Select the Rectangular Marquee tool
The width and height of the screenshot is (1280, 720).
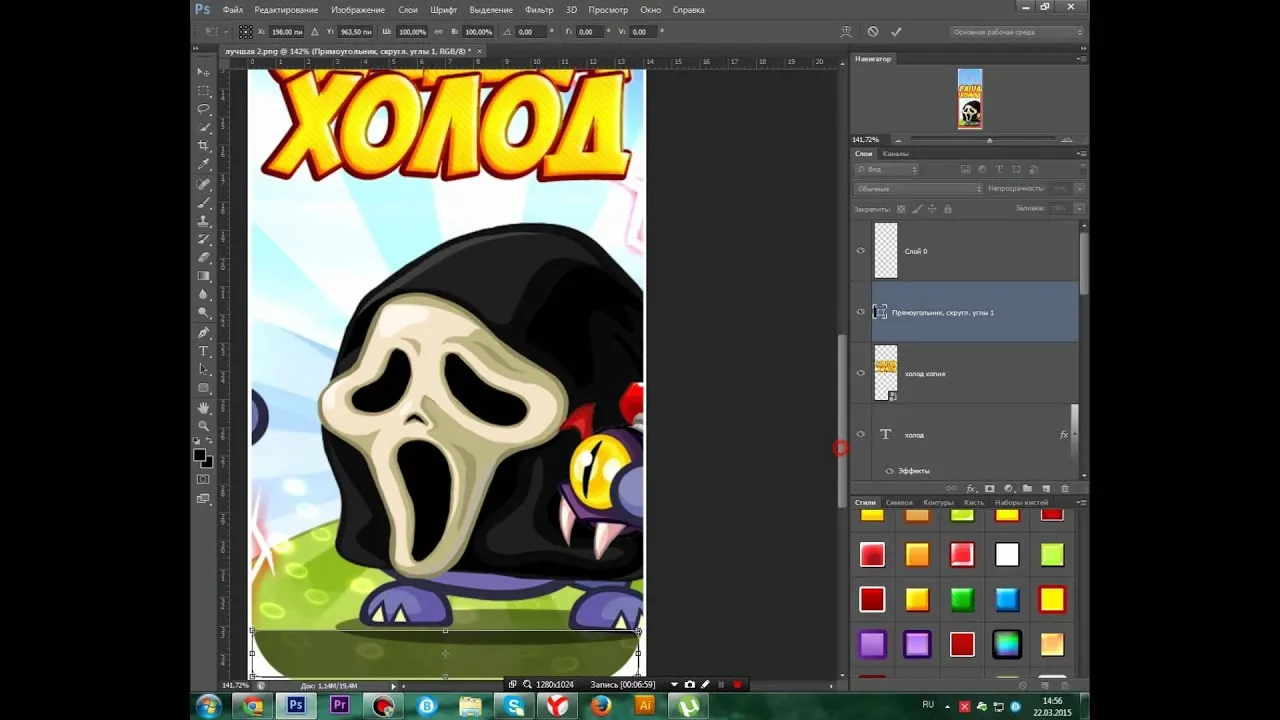(x=204, y=90)
